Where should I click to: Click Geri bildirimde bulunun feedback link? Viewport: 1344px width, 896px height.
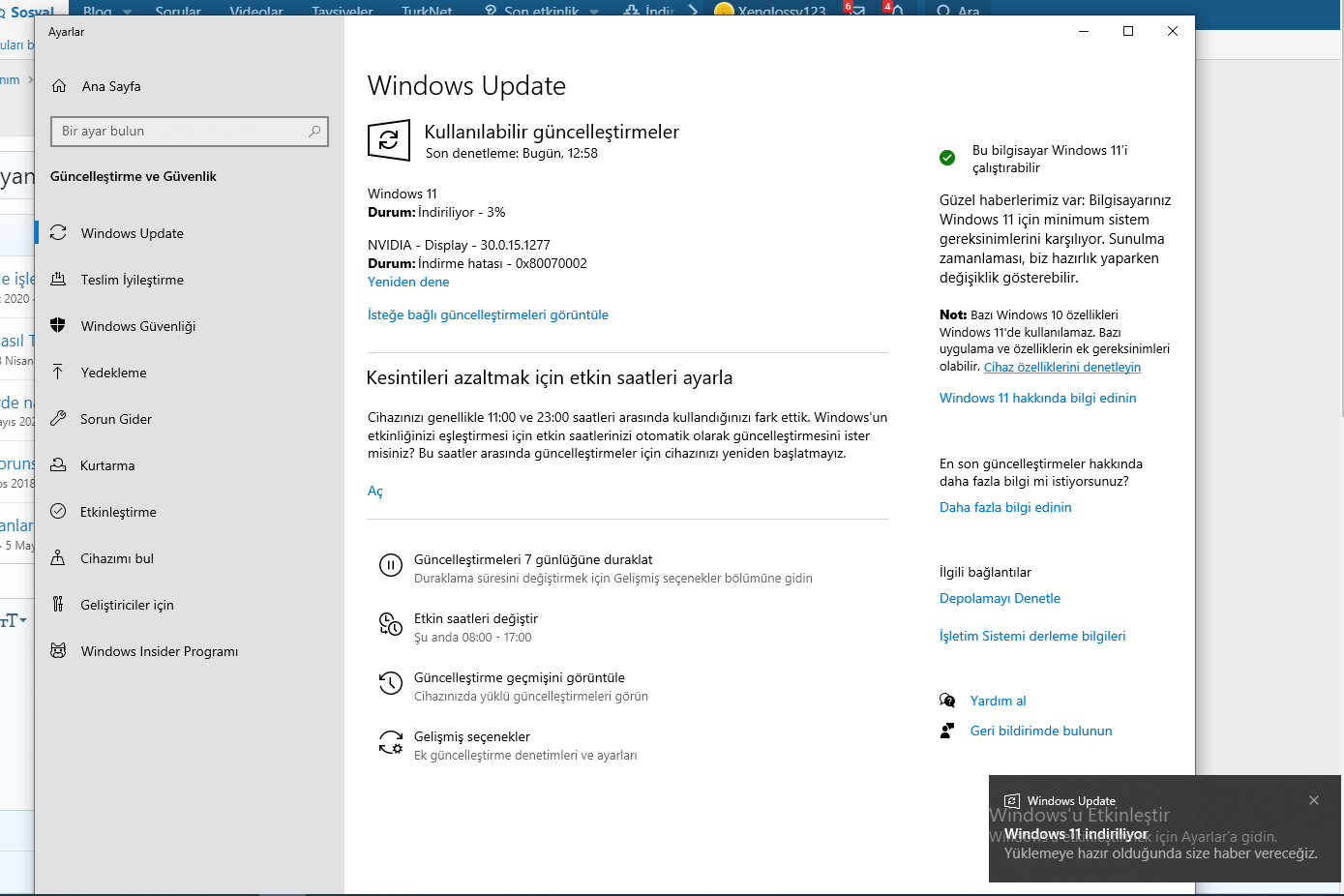click(x=1041, y=731)
